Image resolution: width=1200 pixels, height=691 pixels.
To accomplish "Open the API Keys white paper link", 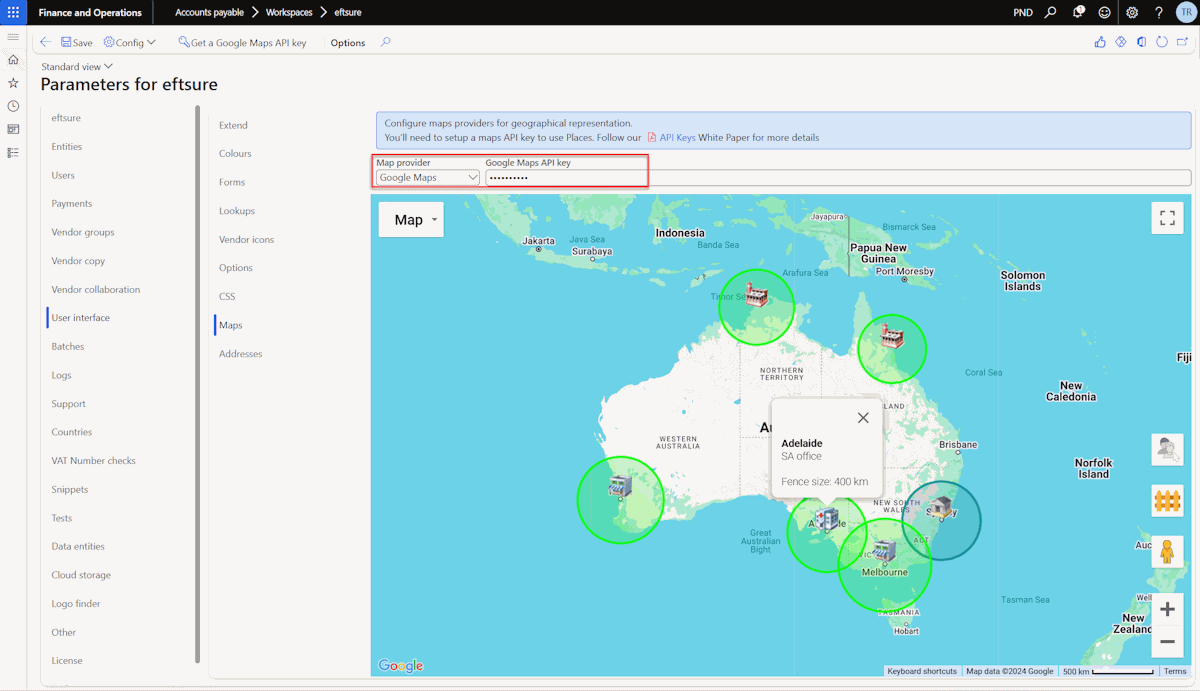I will pyautogui.click(x=677, y=137).
